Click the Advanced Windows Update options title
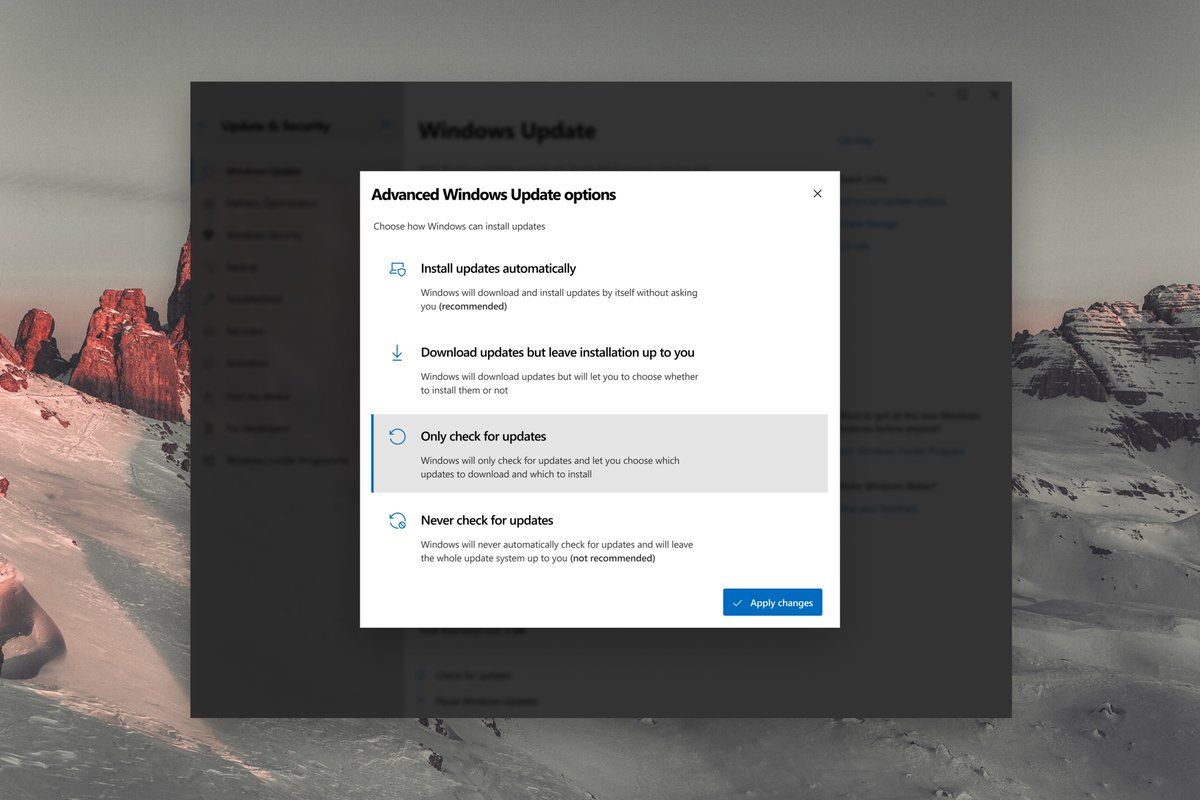This screenshot has height=800, width=1200. 494,195
